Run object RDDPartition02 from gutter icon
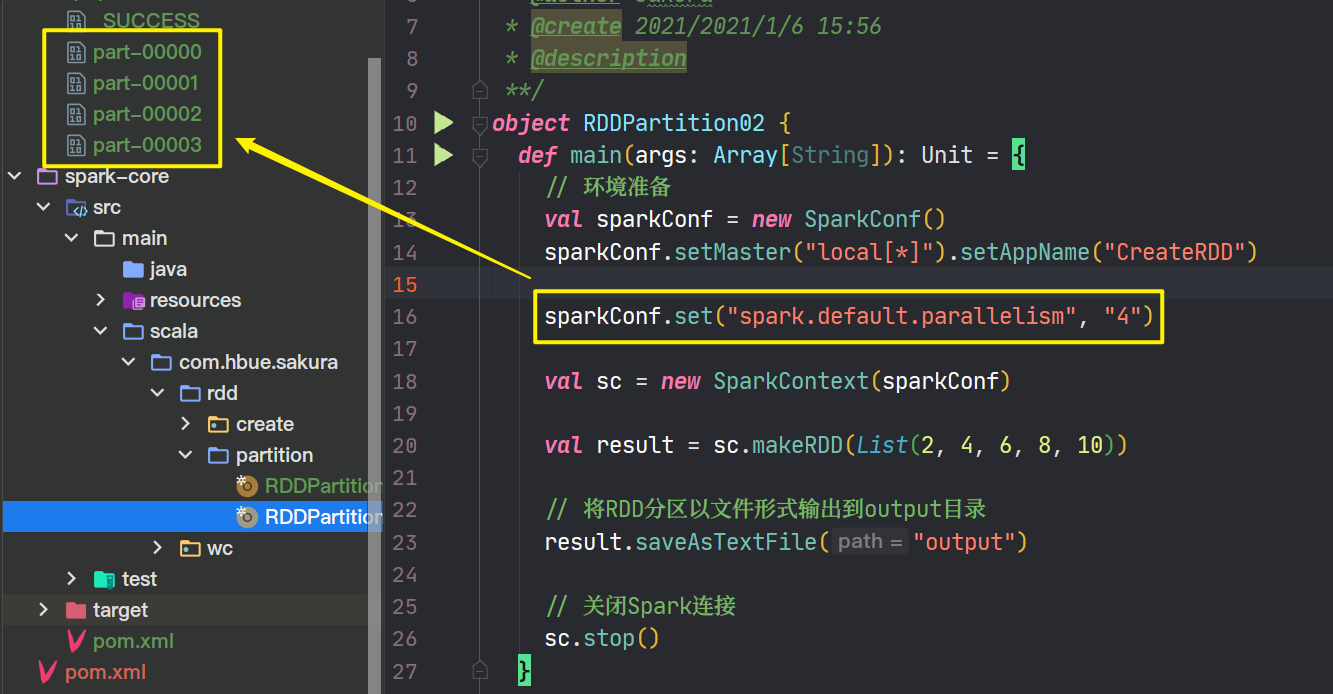 pyautogui.click(x=443, y=123)
